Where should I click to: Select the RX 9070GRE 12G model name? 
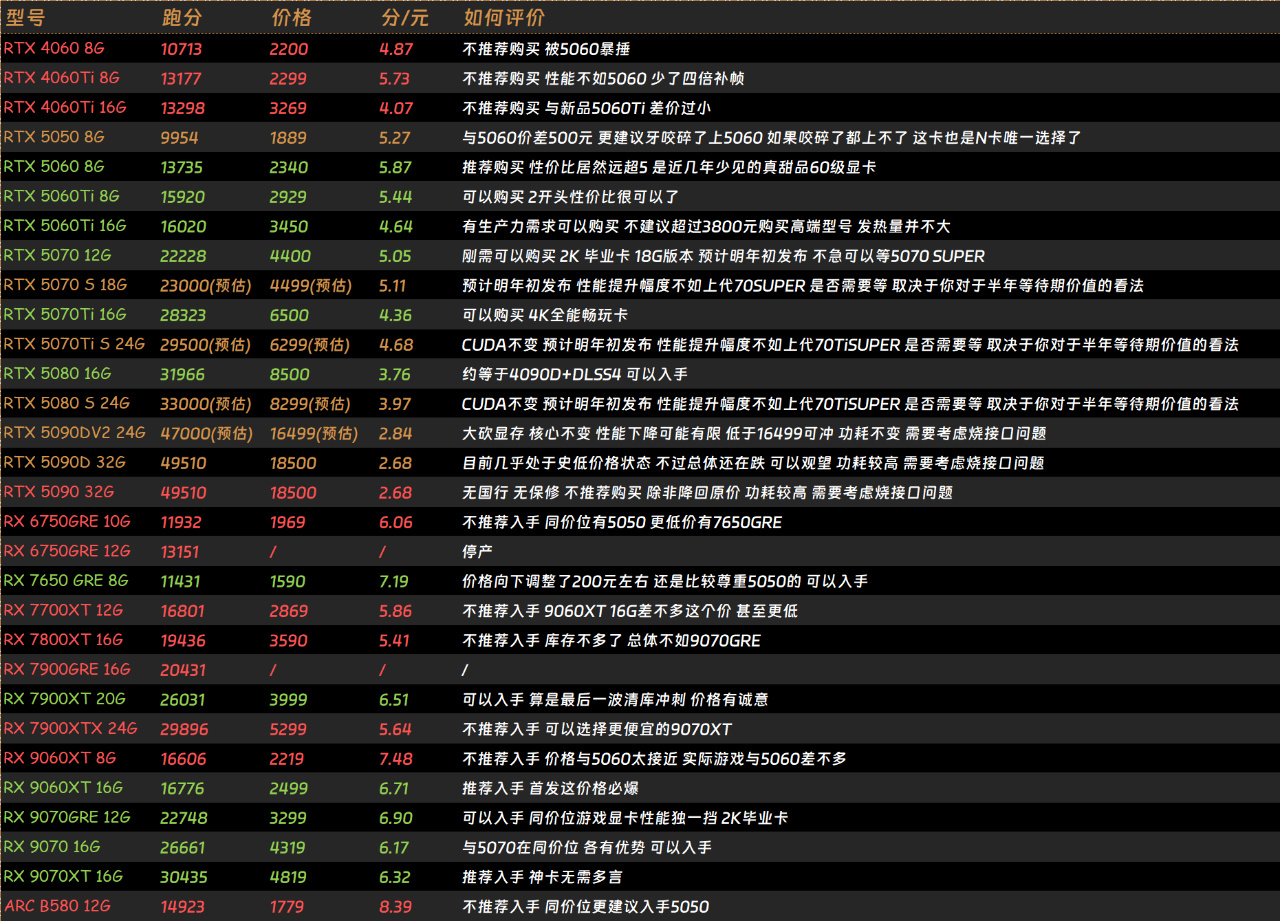[x=67, y=818]
